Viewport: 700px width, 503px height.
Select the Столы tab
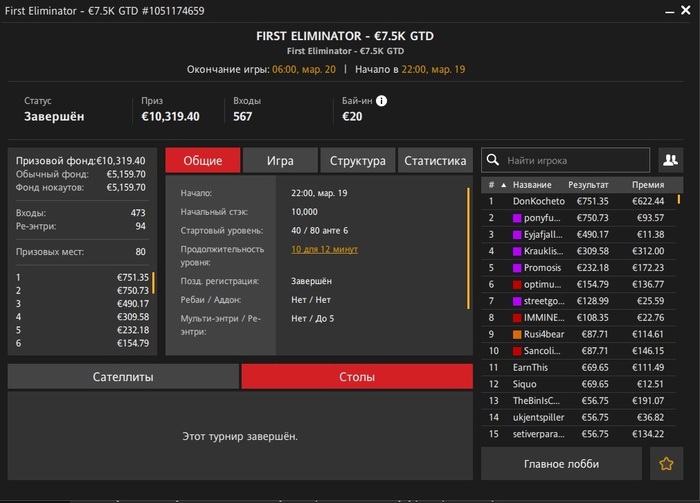(x=357, y=377)
